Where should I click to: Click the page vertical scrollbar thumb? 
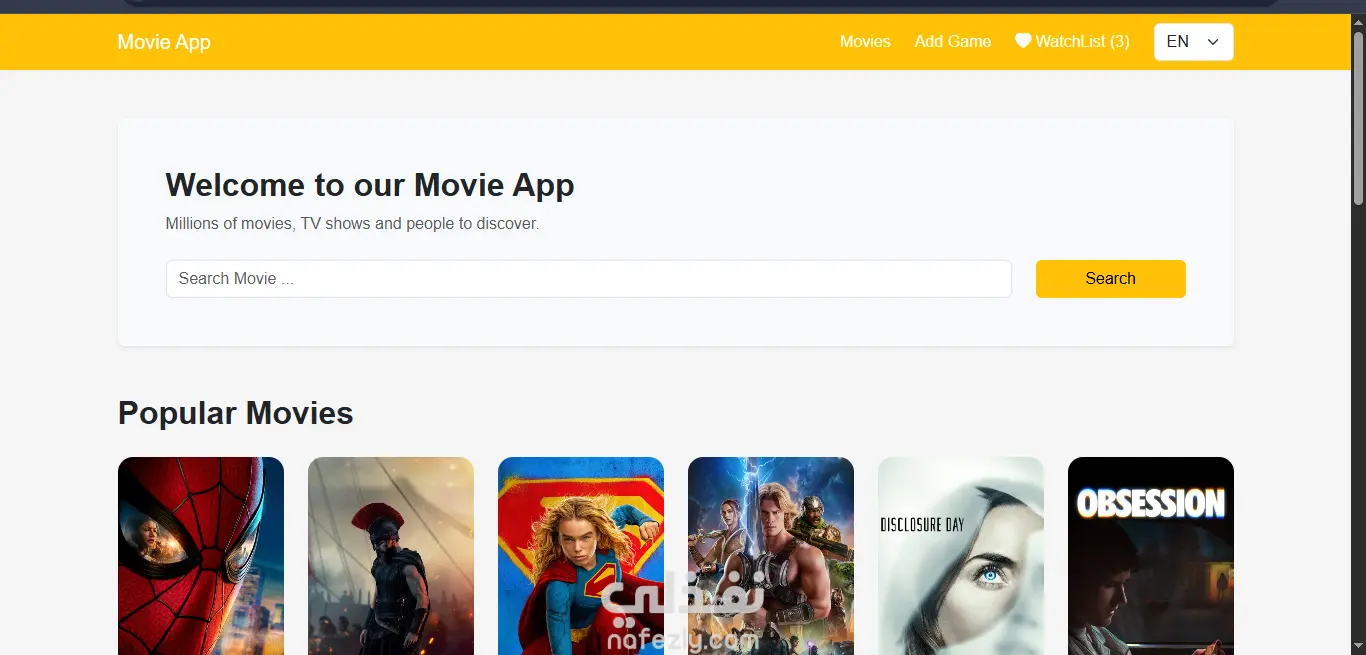tap(1358, 118)
